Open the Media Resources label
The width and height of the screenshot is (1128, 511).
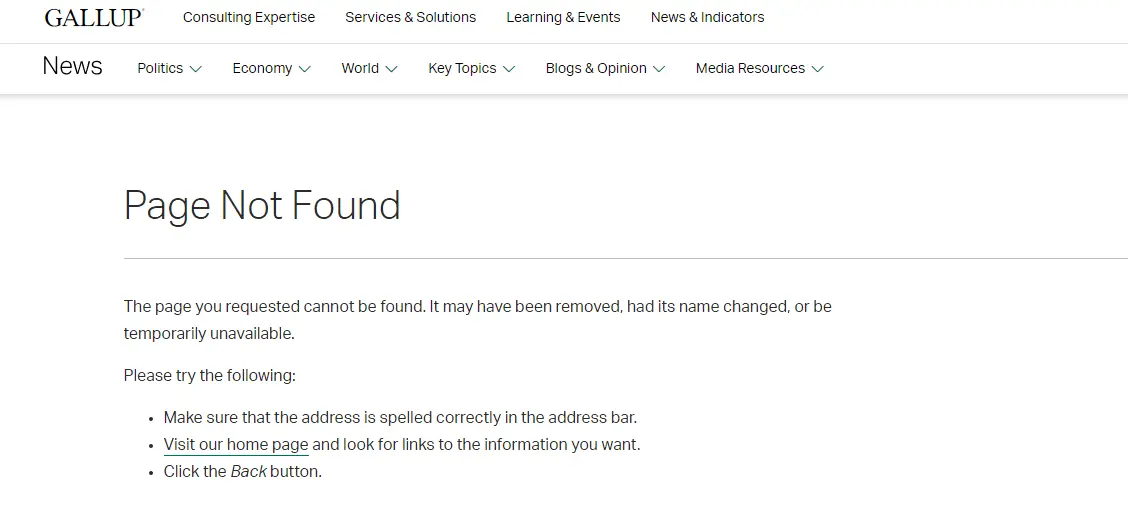point(750,68)
